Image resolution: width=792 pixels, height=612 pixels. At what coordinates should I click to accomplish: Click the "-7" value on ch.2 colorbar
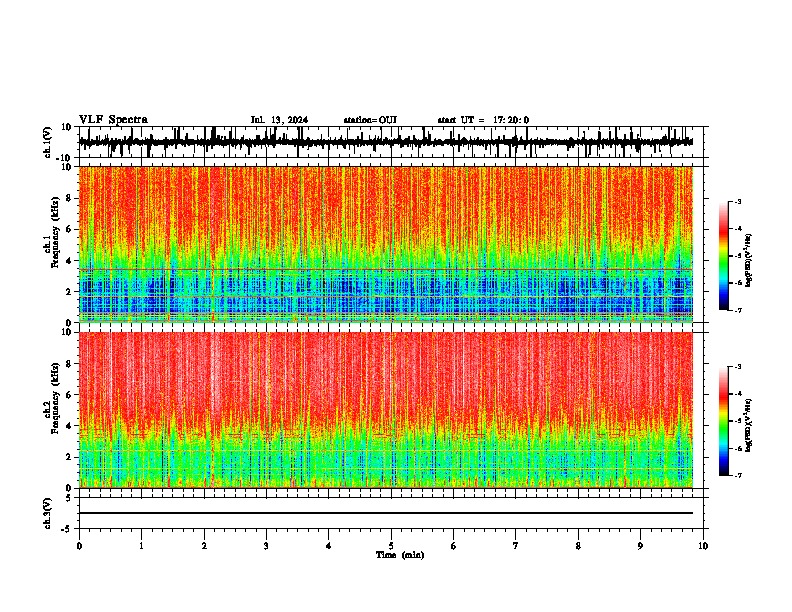[x=738, y=475]
